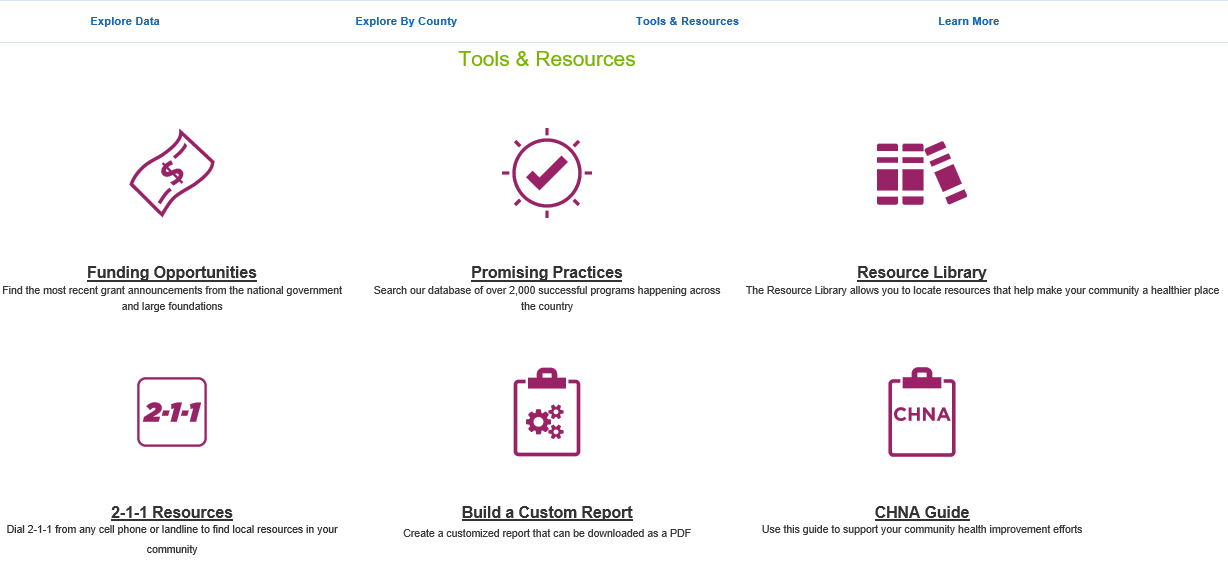This screenshot has width=1228, height=561.
Task: Go to Build a Custom Report link
Action: click(x=547, y=512)
